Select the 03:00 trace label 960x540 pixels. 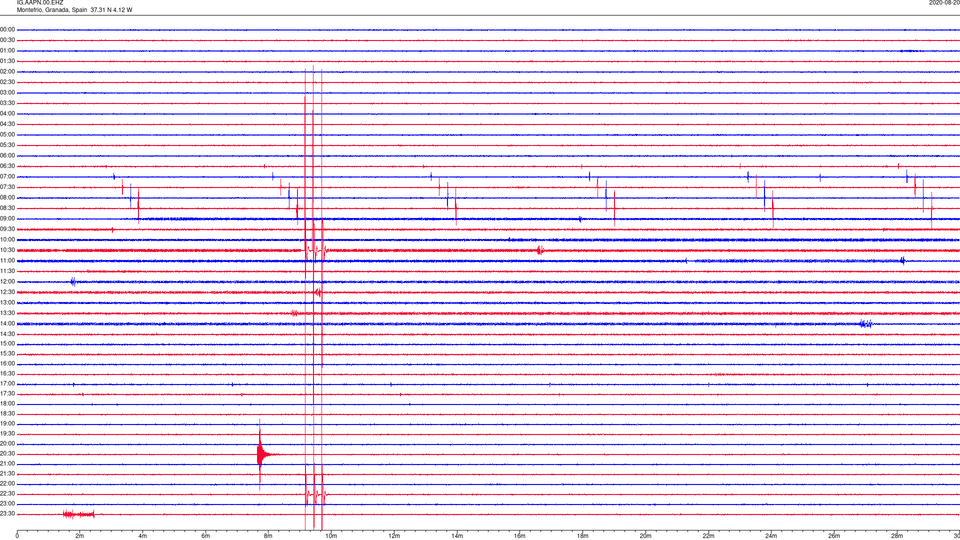coord(7,92)
